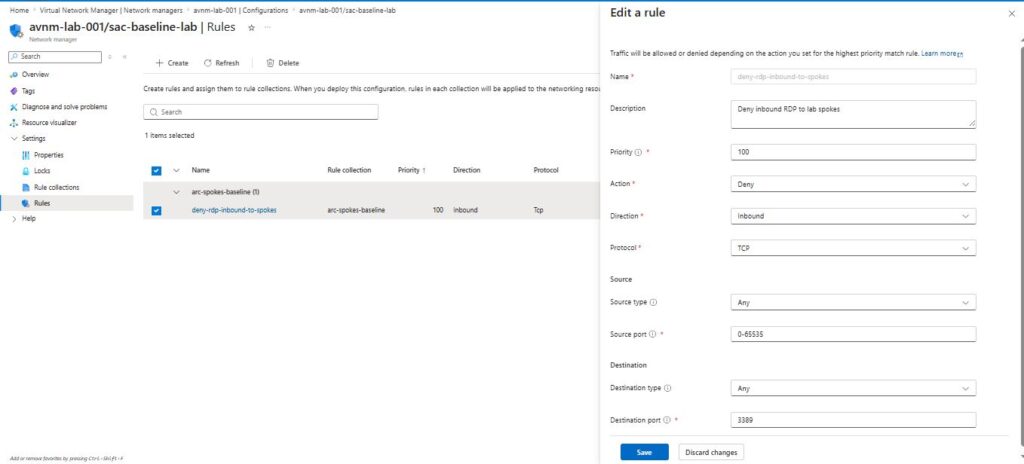
Task: Focus the sidebar Search box
Action: [56, 57]
